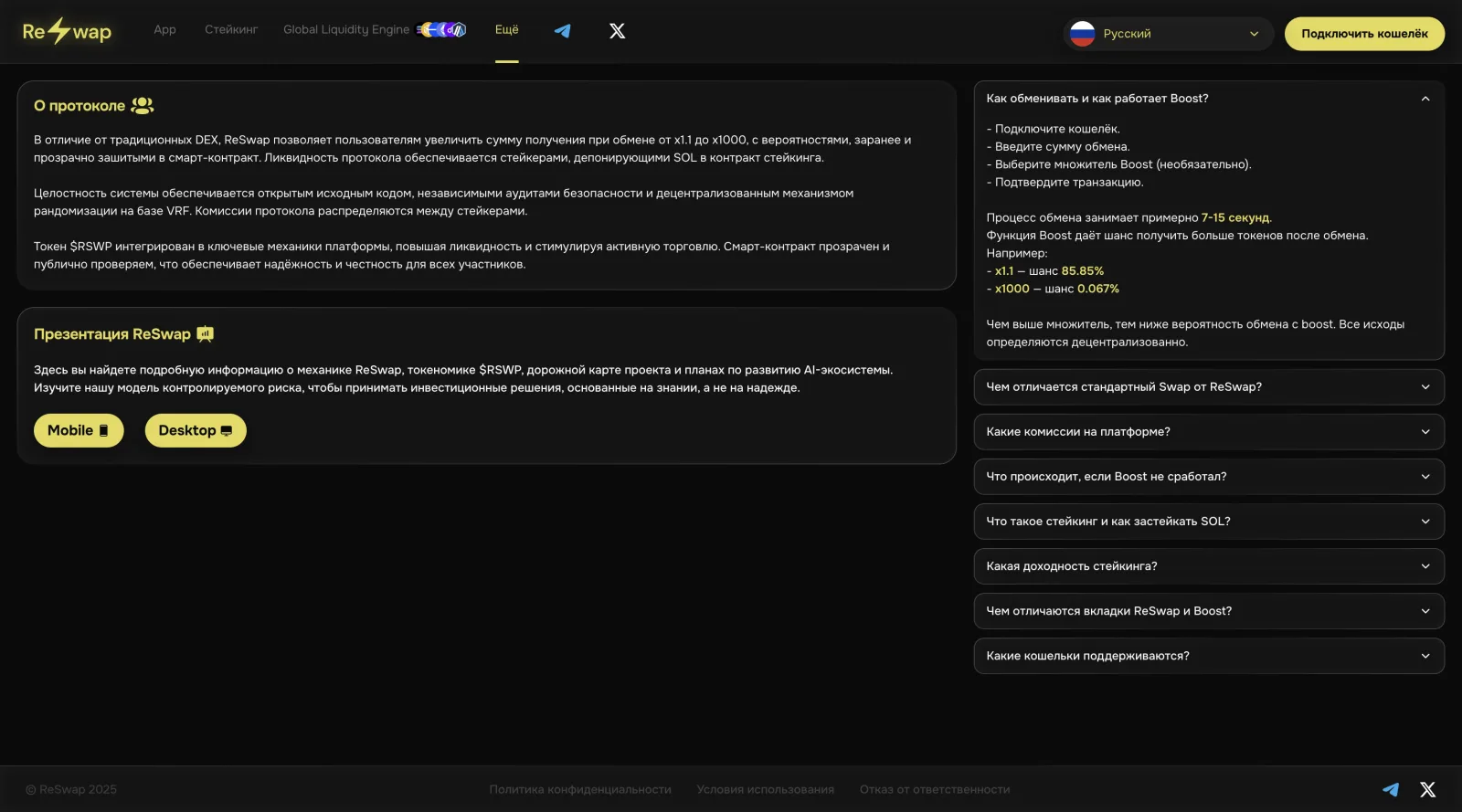Open Условия использования link

(766, 789)
